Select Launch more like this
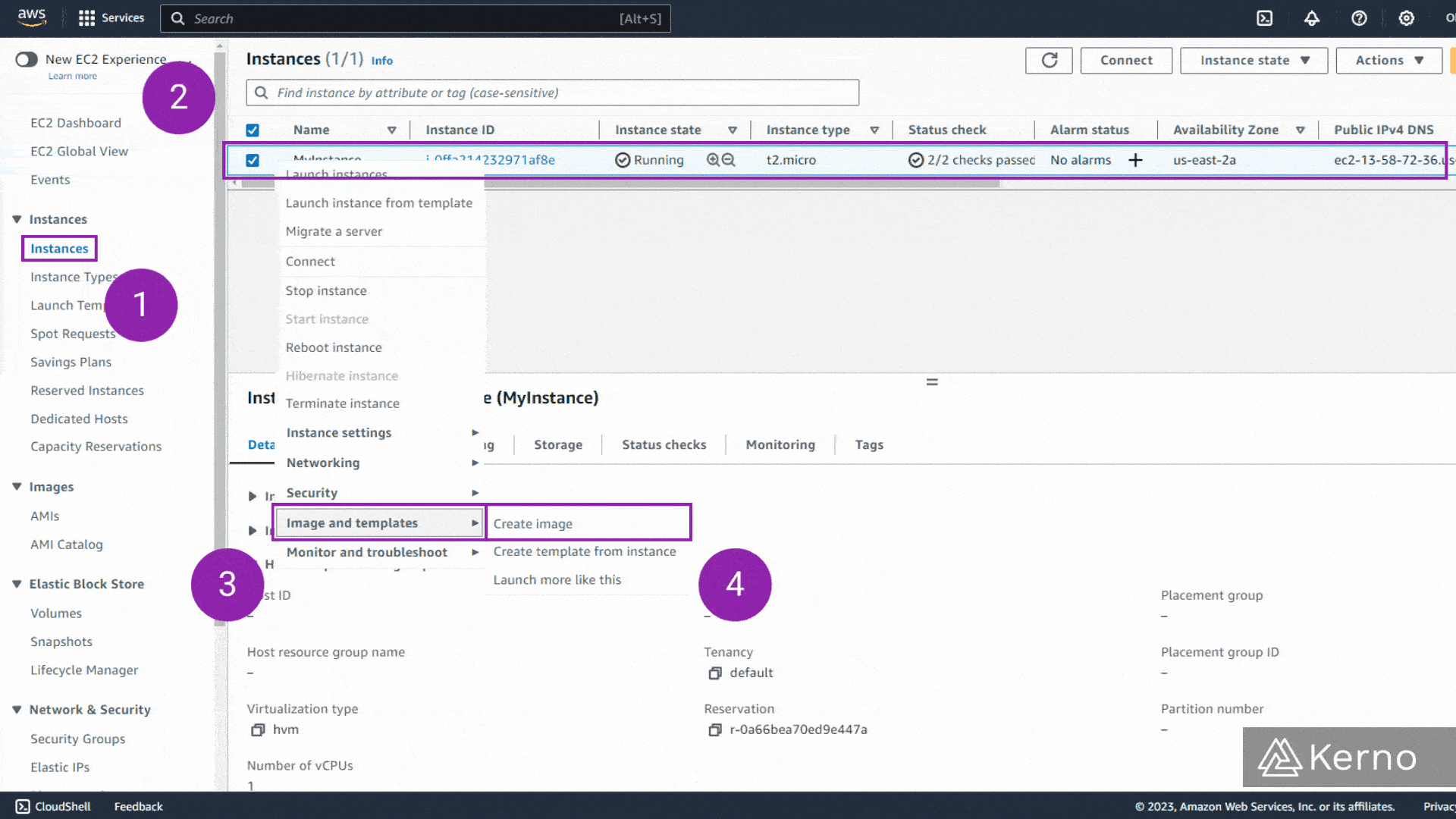 (x=557, y=580)
